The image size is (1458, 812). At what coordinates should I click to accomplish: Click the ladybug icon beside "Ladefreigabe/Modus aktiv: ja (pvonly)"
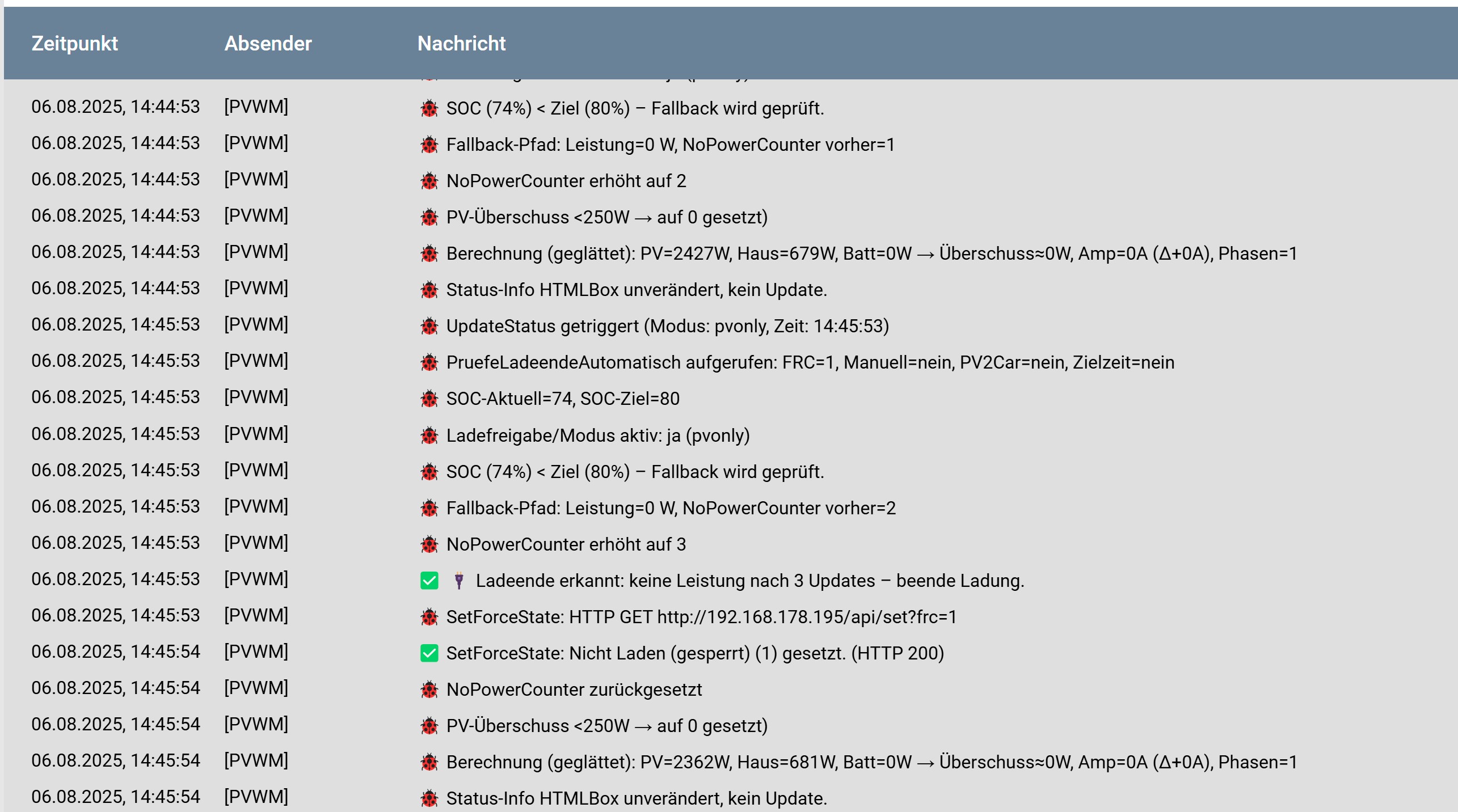pyautogui.click(x=429, y=436)
